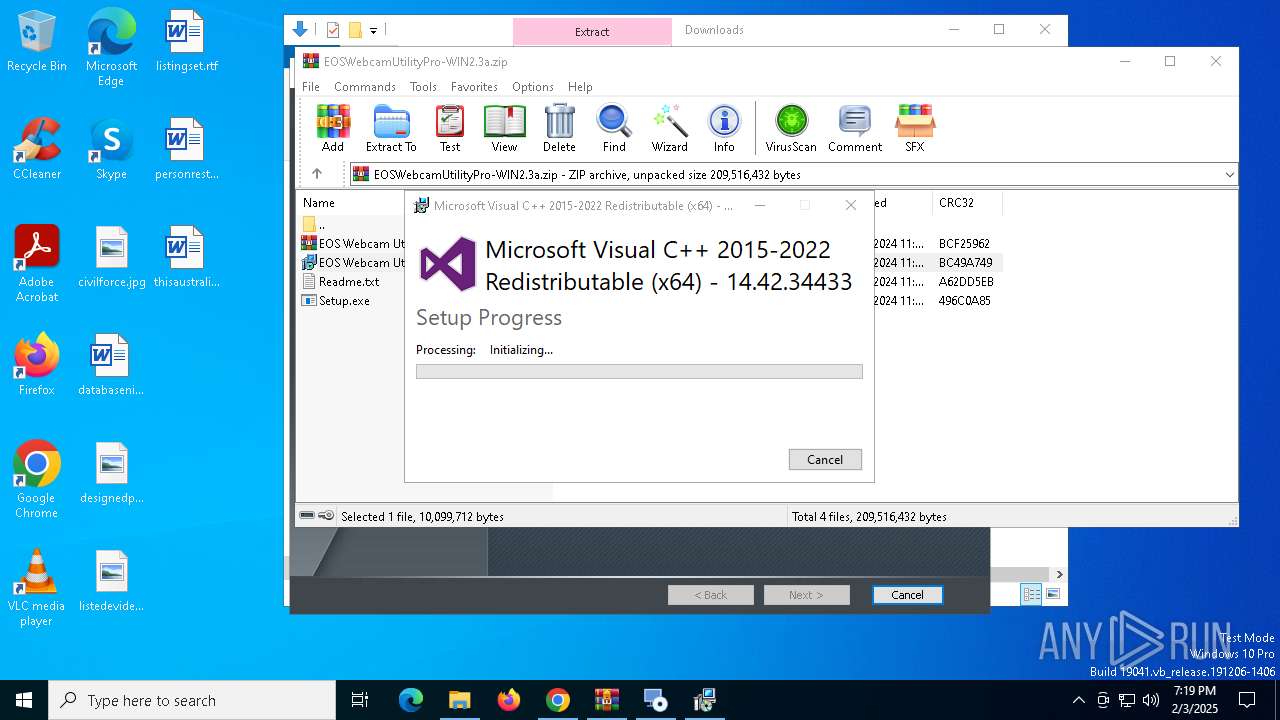Open the Tools menu
1280x720 pixels.
coord(423,87)
